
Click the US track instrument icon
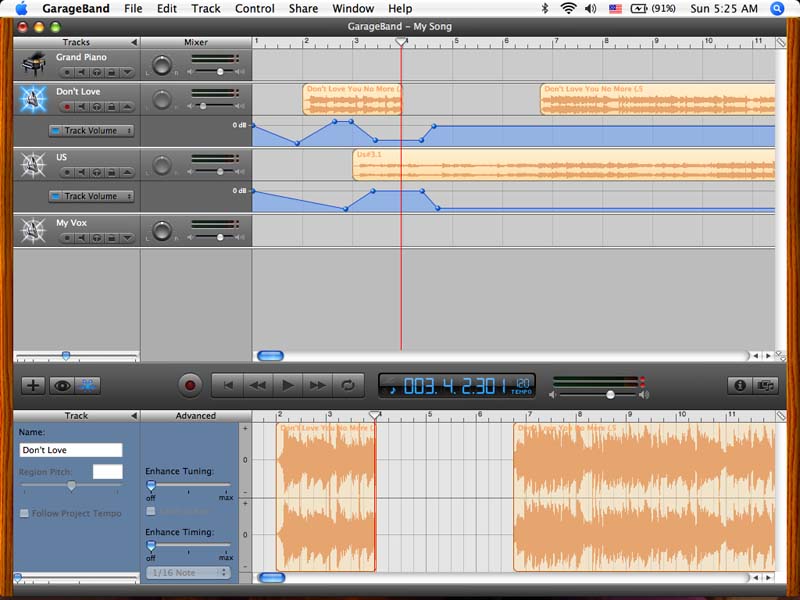click(34, 164)
